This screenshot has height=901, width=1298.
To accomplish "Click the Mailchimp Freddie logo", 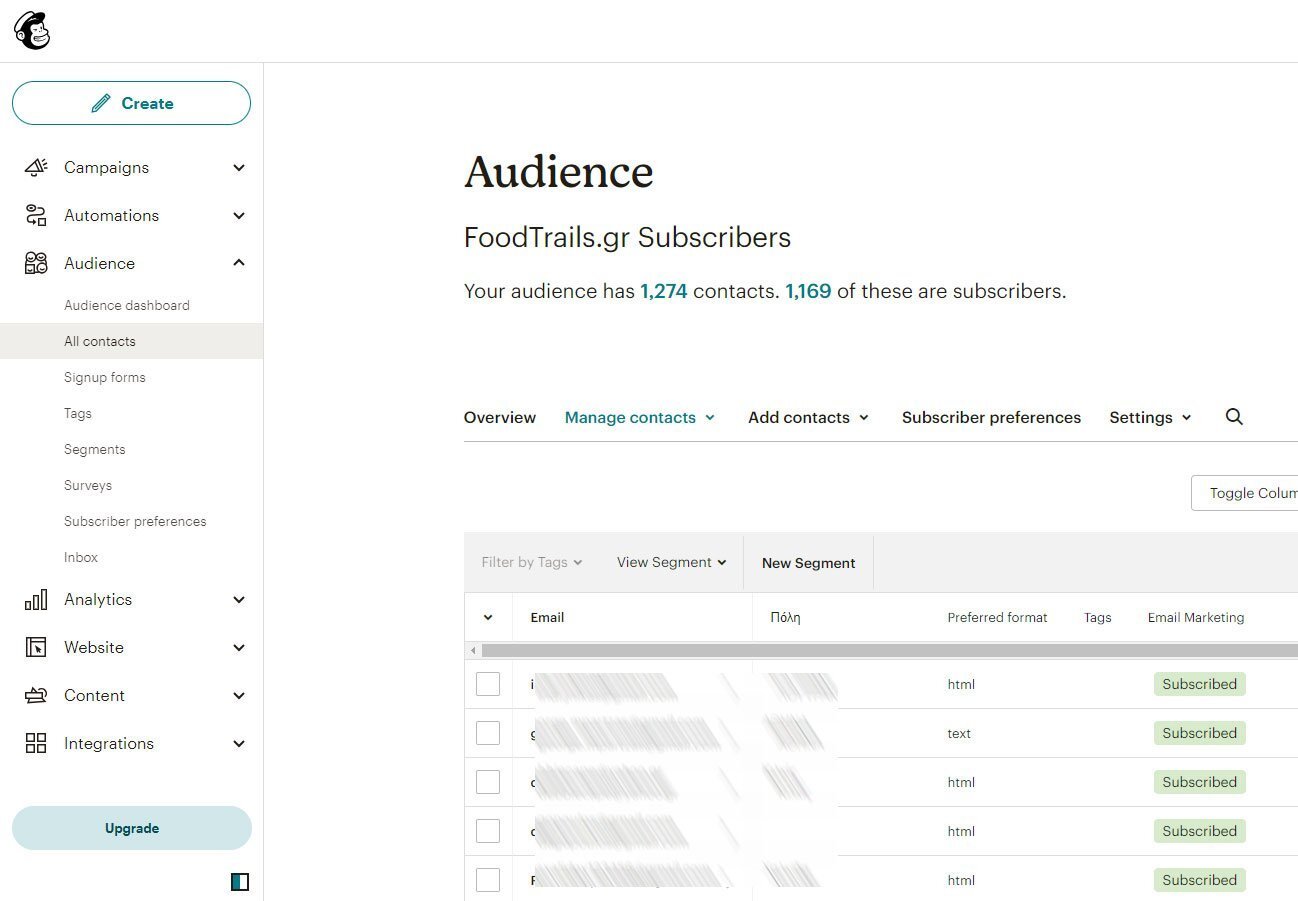I will coord(32,30).
